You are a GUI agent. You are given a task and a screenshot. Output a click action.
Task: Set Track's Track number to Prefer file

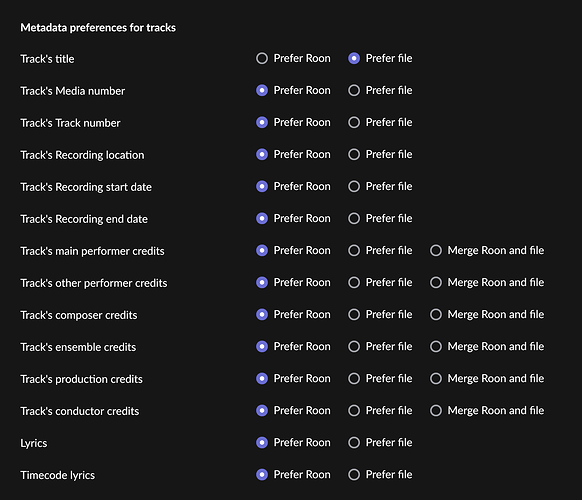pyautogui.click(x=354, y=122)
